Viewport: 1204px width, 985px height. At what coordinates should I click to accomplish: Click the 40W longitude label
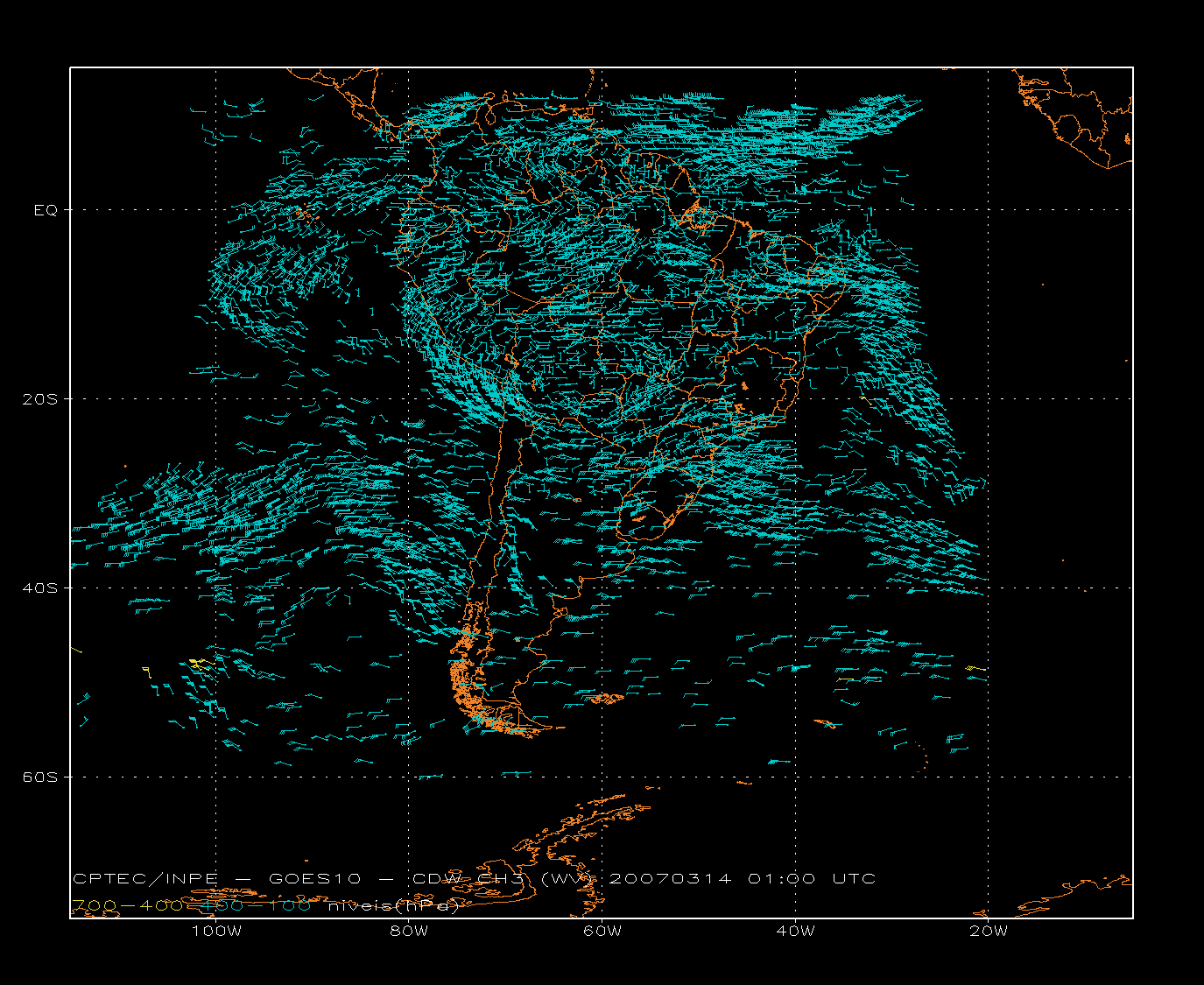[795, 931]
